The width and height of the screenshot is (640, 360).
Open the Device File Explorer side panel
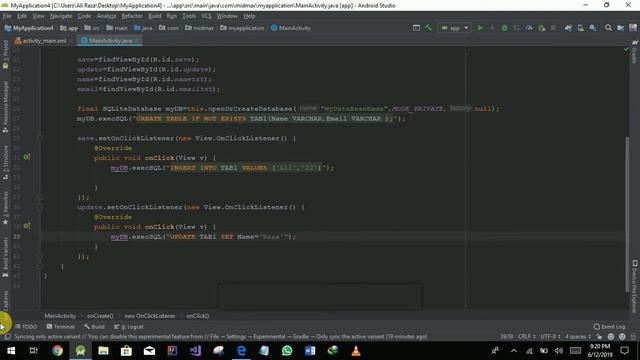coord(635,287)
